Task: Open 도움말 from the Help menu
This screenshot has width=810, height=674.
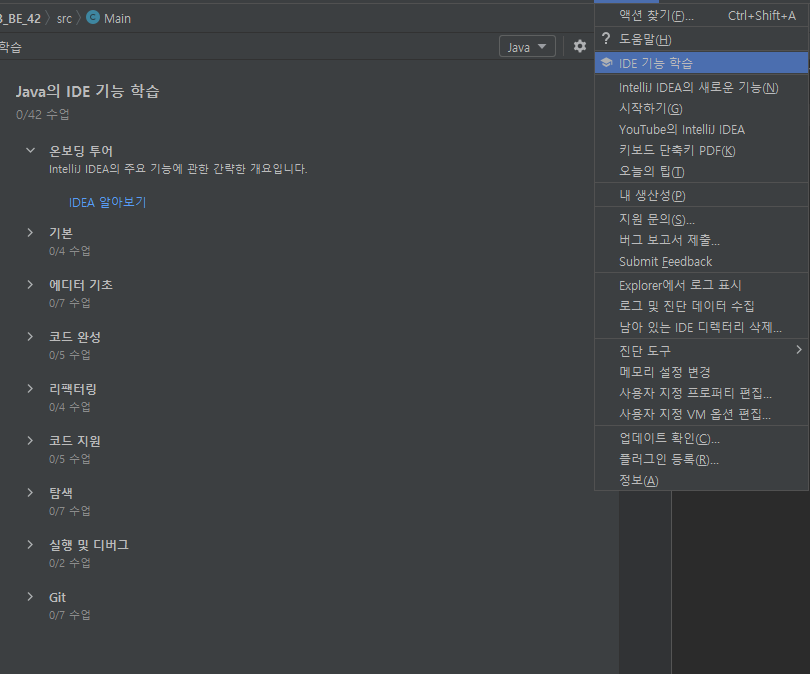Action: [x=702, y=39]
